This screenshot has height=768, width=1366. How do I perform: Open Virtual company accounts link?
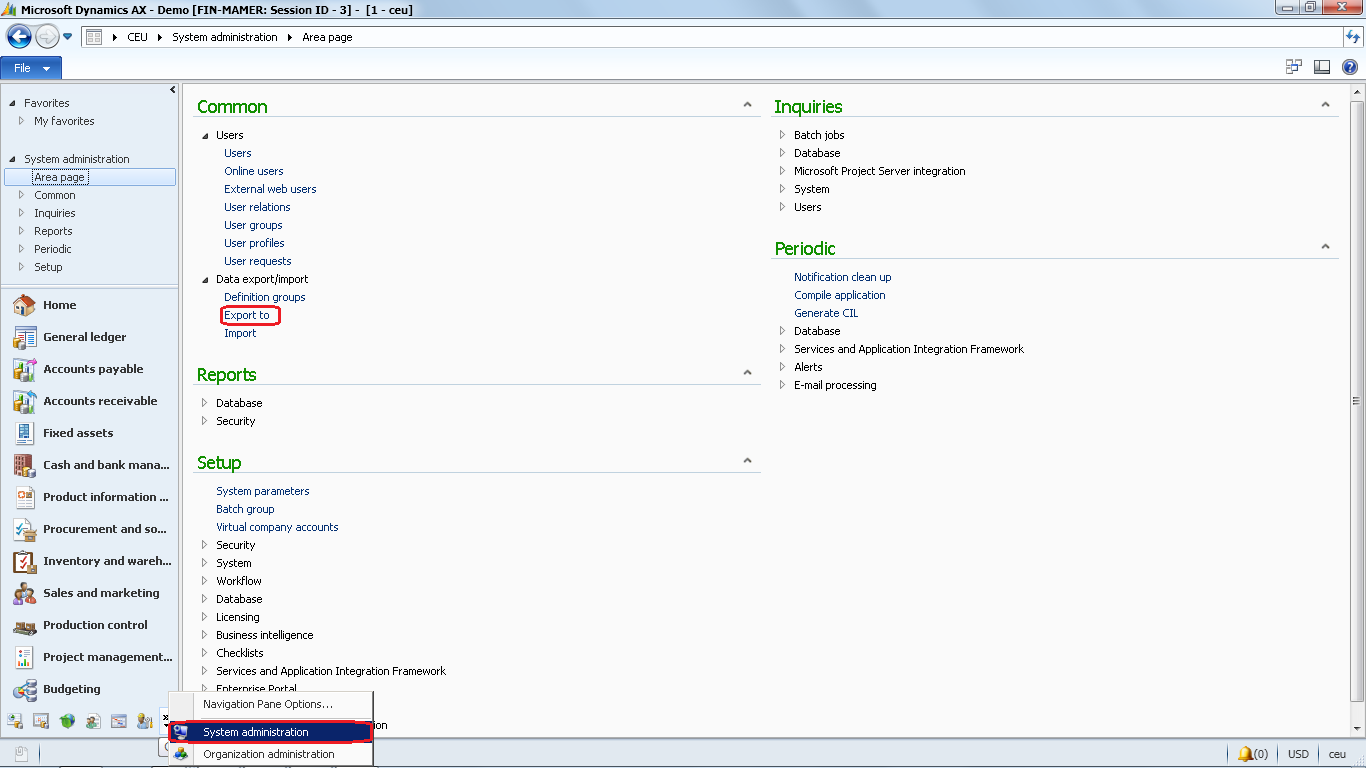(277, 527)
